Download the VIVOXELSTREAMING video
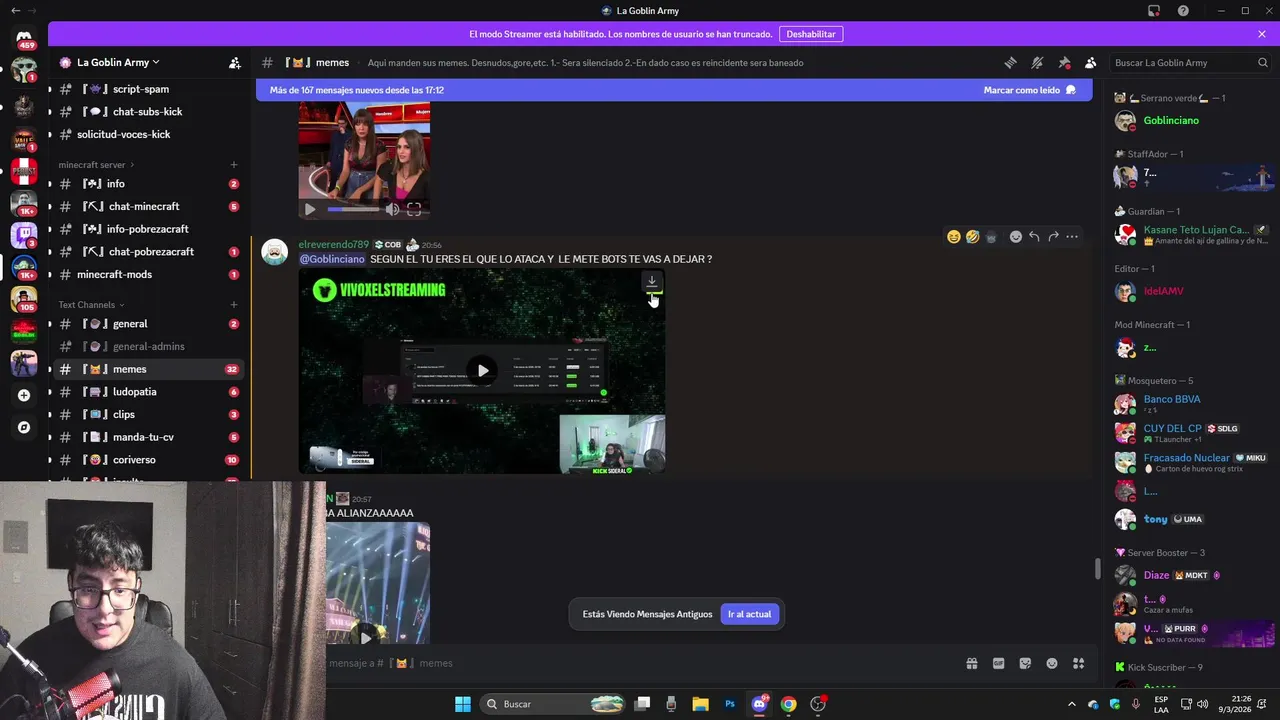This screenshot has height=720, width=1280. (x=652, y=282)
